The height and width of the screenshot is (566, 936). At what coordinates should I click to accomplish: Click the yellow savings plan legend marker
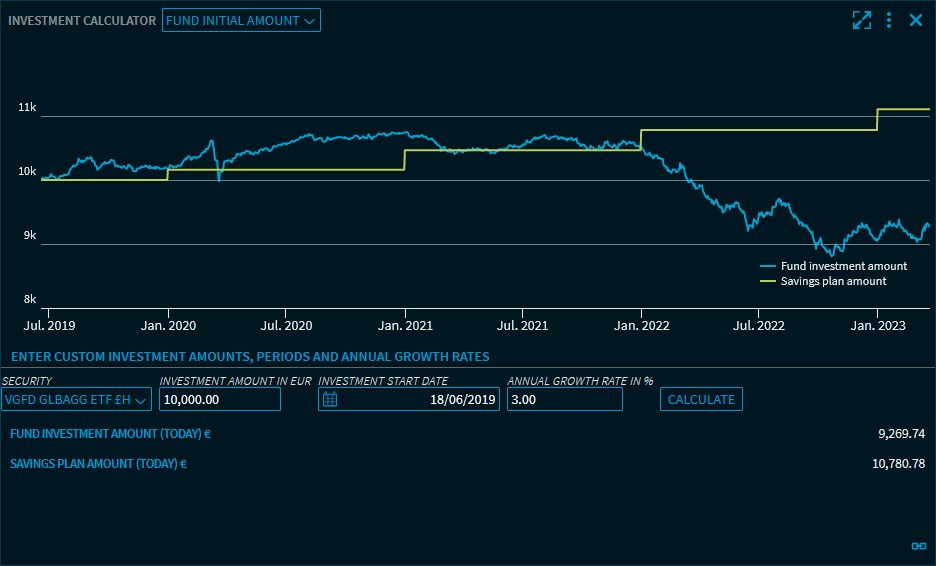point(768,282)
